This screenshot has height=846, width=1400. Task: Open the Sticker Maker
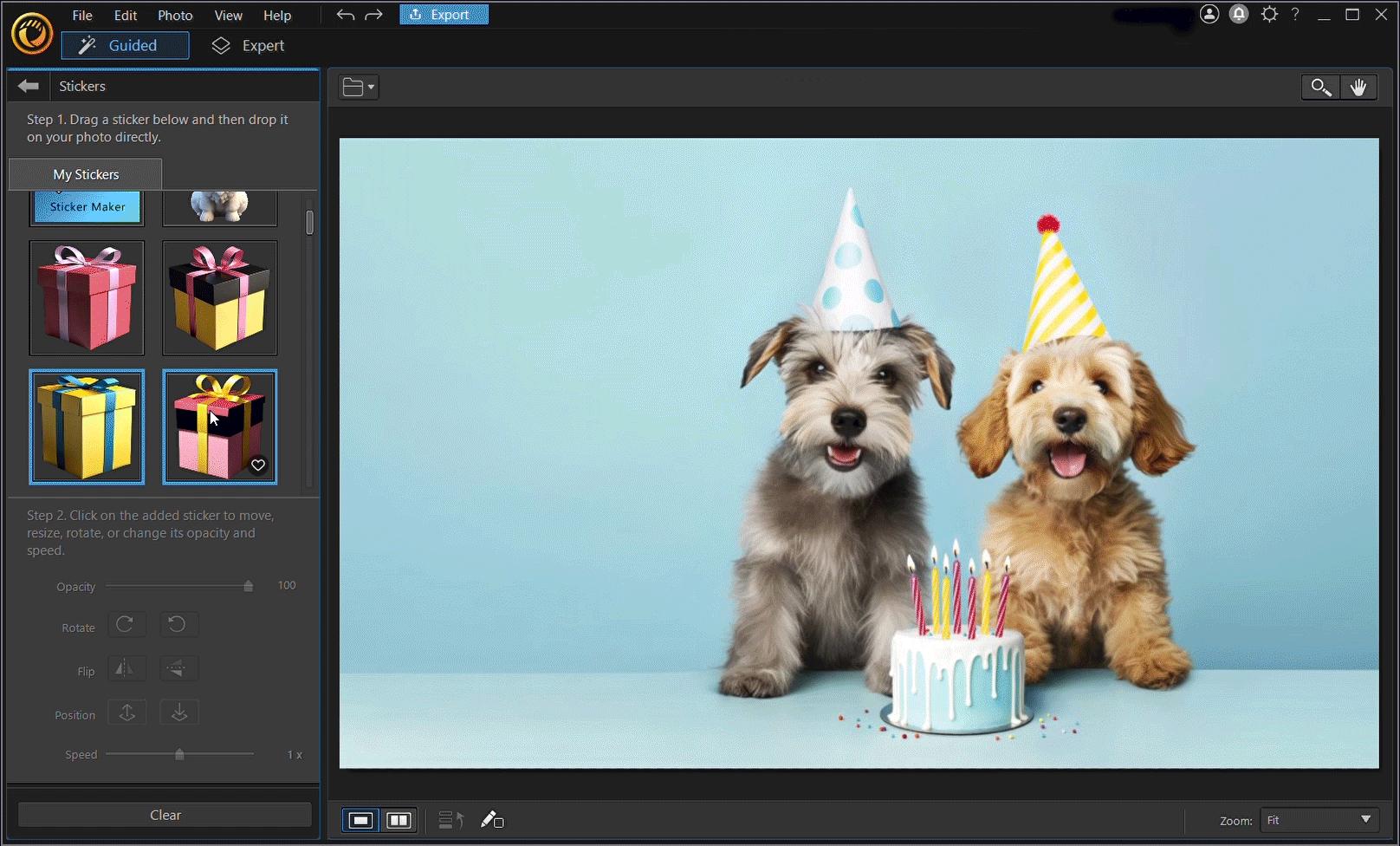tap(87, 206)
